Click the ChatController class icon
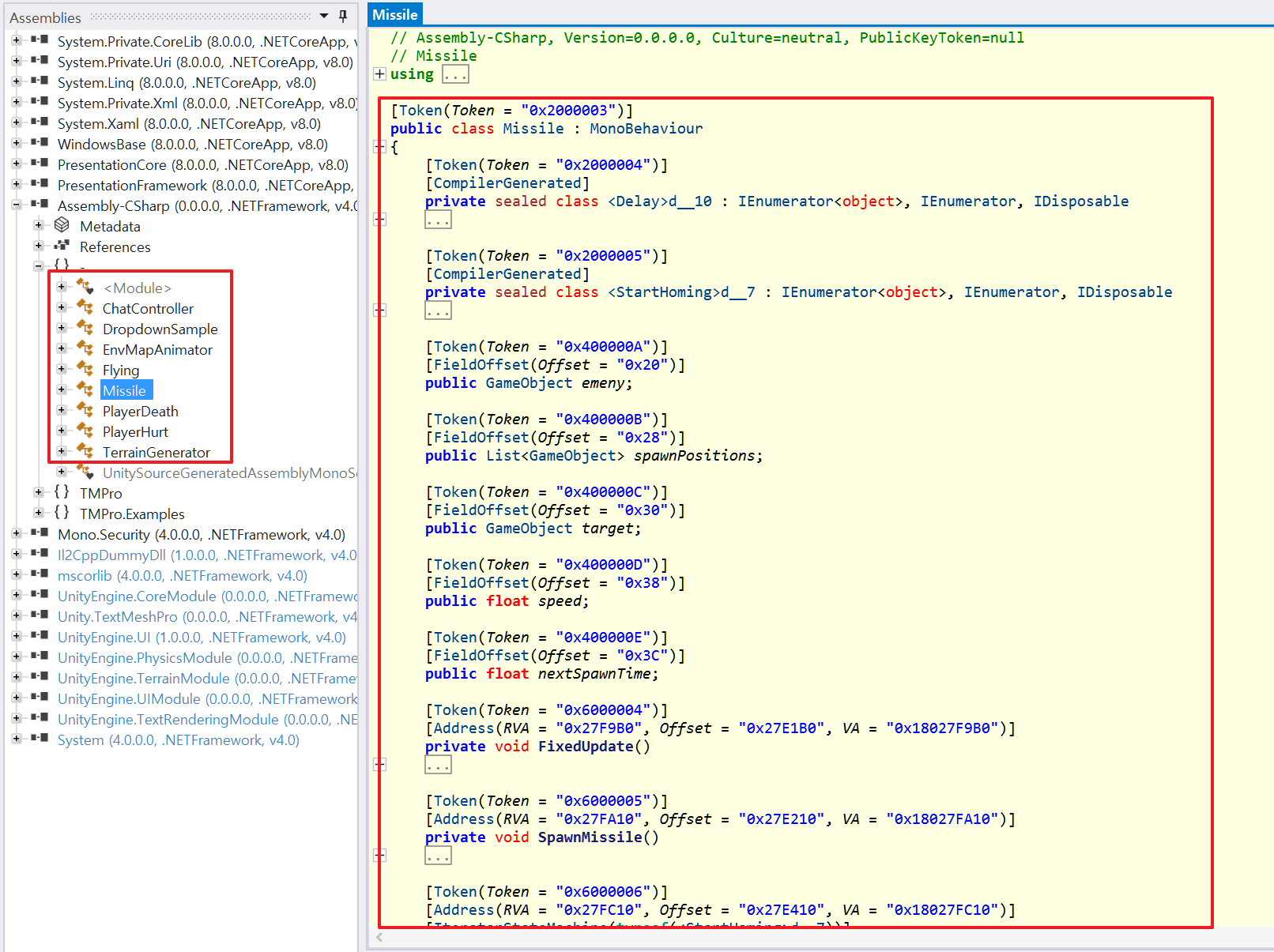Image resolution: width=1274 pixels, height=952 pixels. [x=85, y=308]
